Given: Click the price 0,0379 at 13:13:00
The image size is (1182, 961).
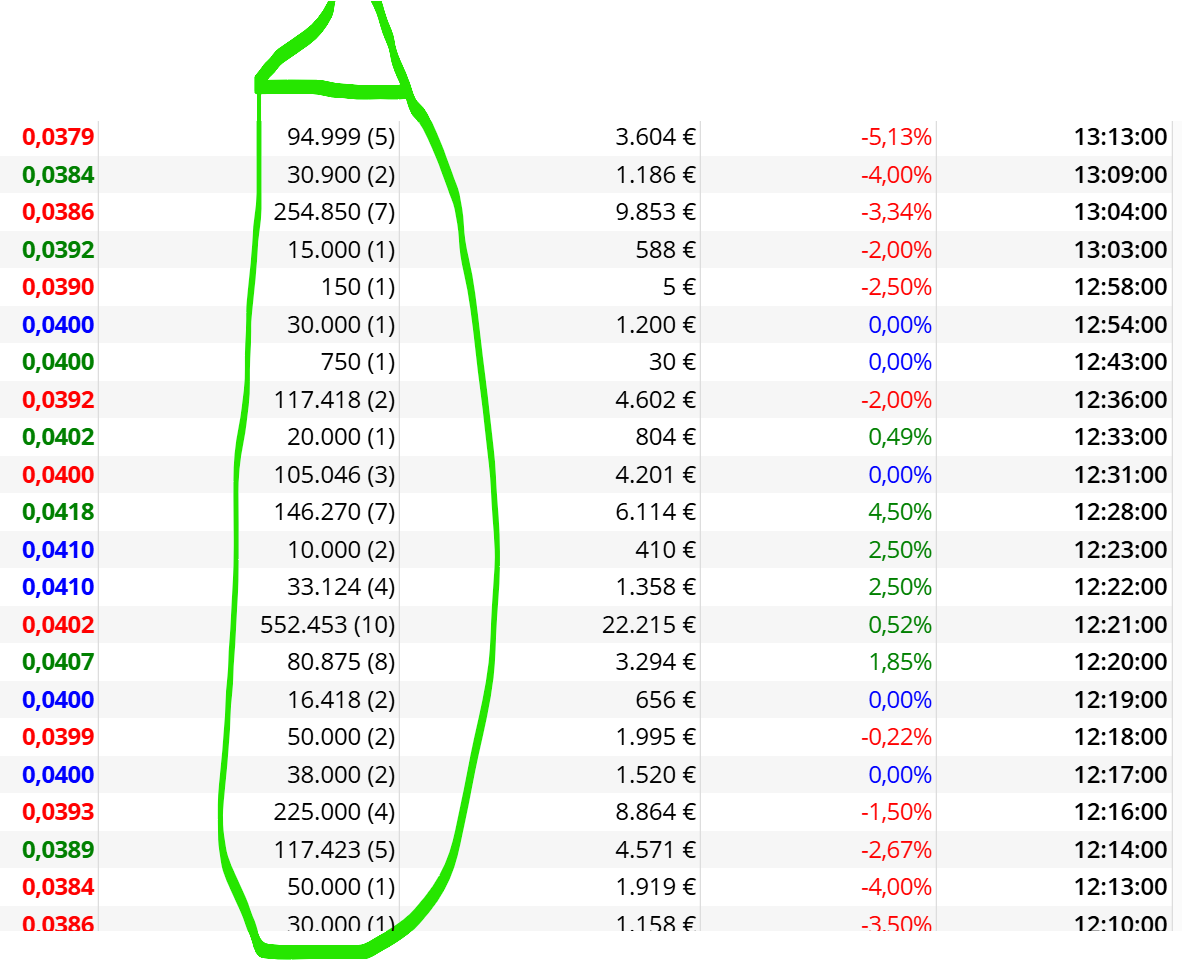Looking at the screenshot, I should pyautogui.click(x=58, y=137).
